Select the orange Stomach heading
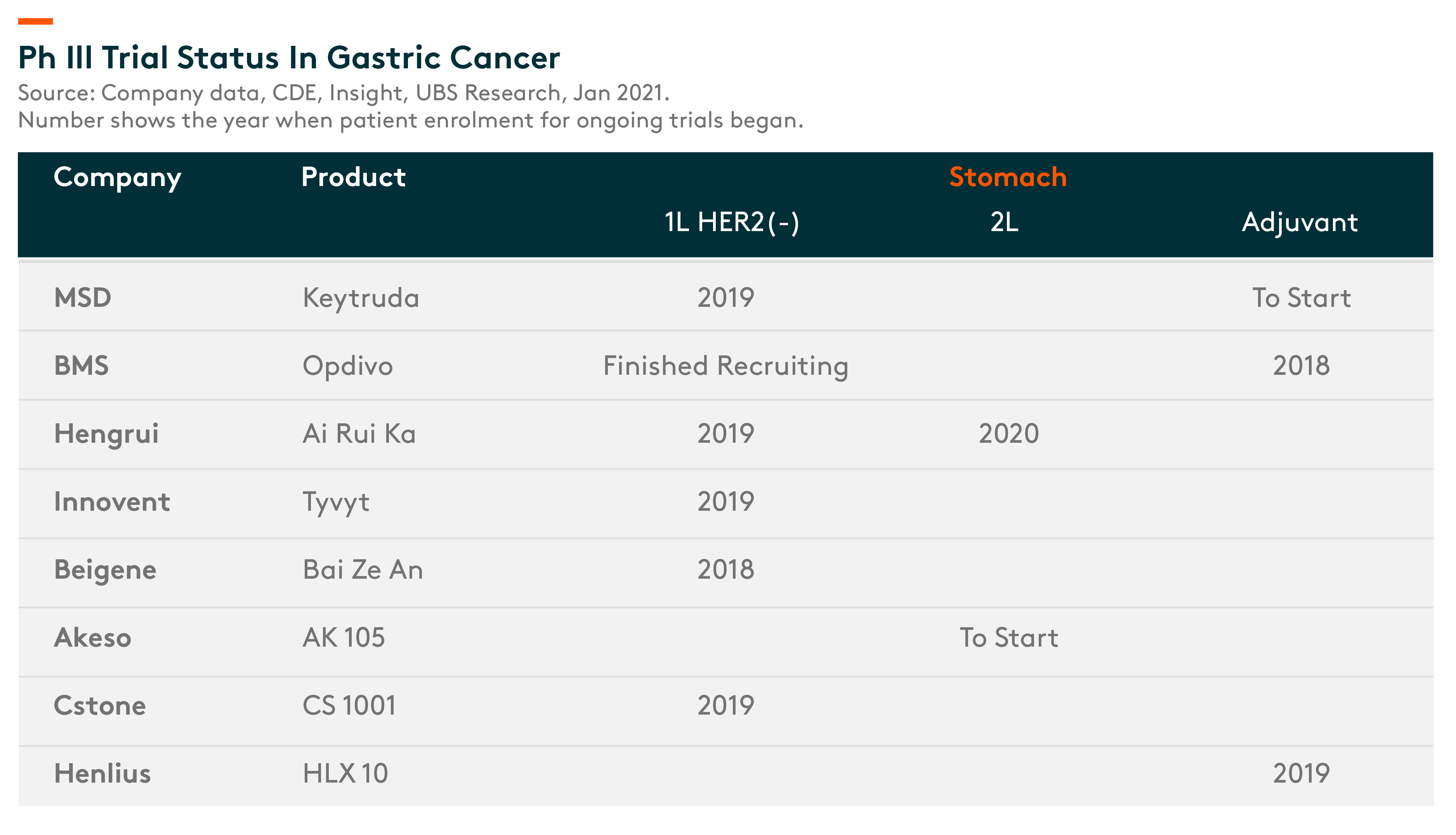 [x=1008, y=177]
